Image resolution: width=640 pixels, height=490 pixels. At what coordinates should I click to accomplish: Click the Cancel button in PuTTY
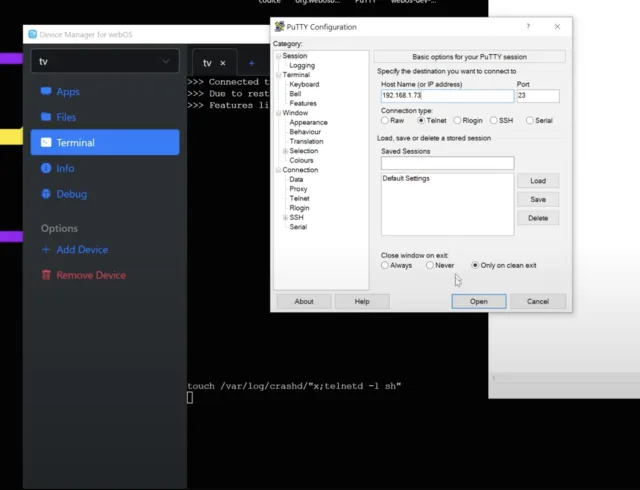(x=538, y=301)
